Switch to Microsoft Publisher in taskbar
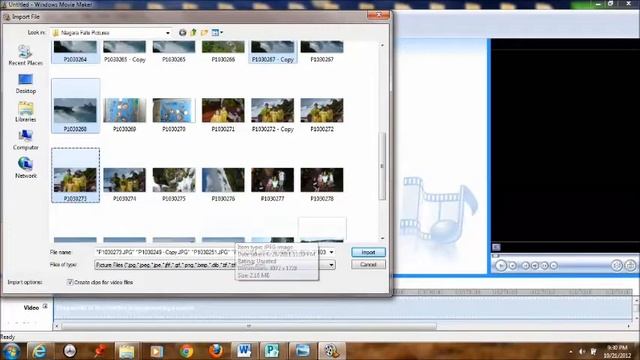The image size is (640, 360). (273, 351)
